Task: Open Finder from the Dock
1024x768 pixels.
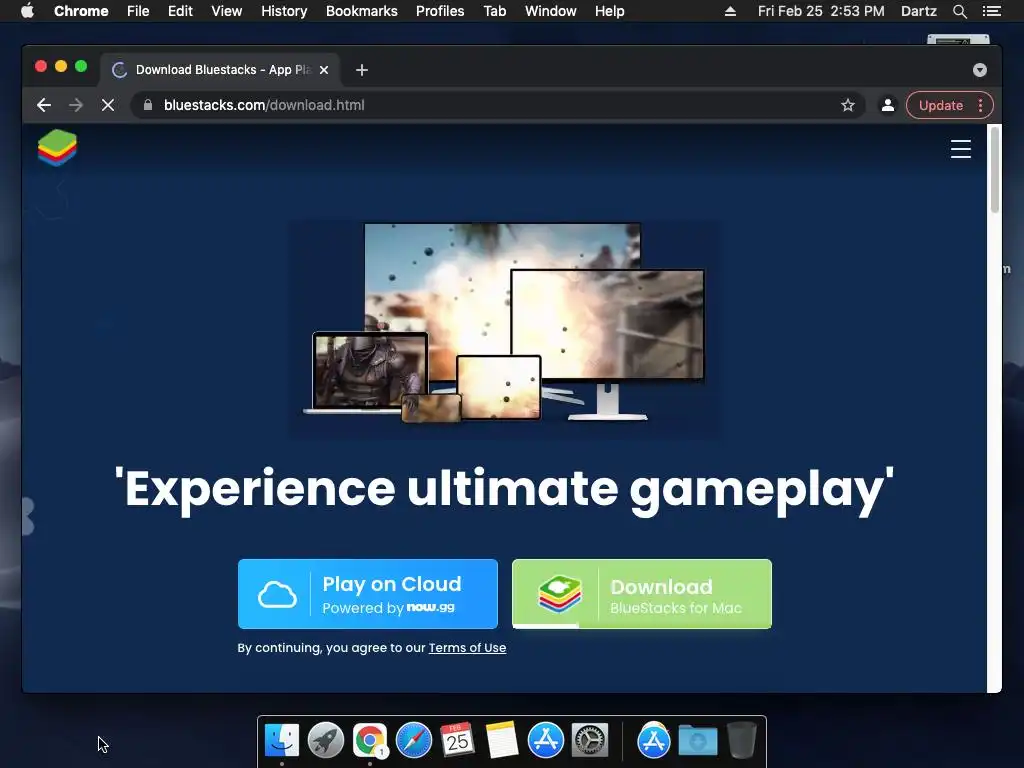Action: click(281, 741)
